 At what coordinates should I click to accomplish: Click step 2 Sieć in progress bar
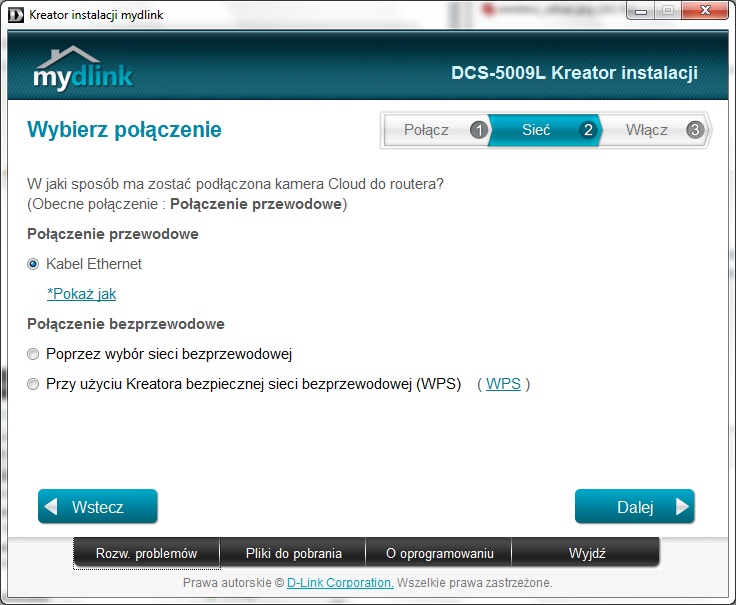point(544,130)
